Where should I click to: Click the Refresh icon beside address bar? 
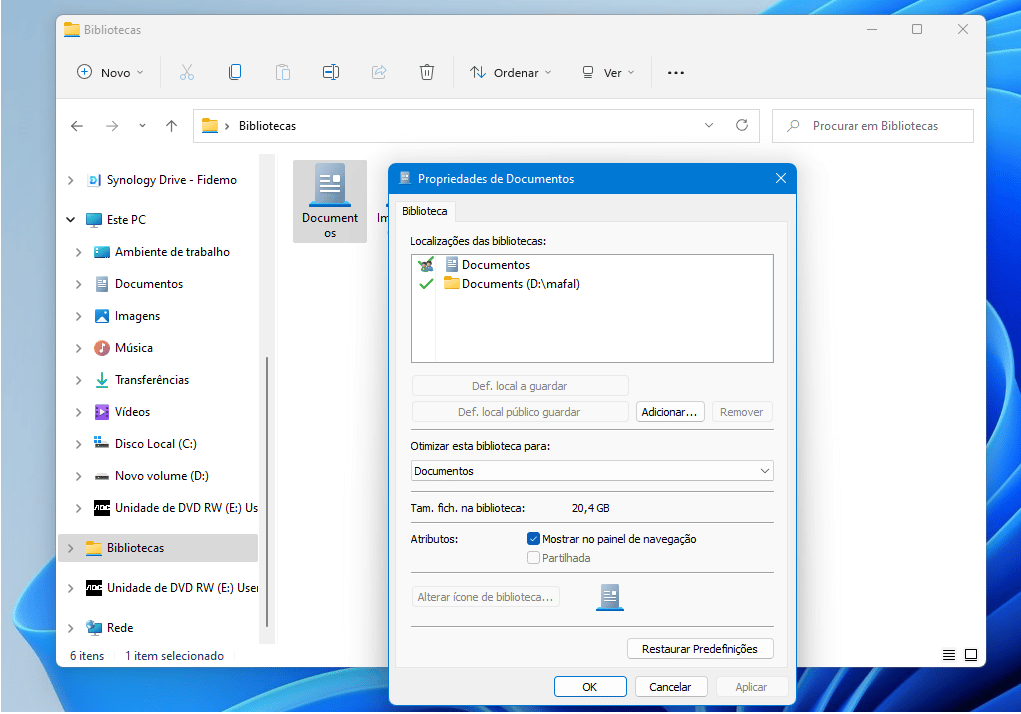[741, 126]
